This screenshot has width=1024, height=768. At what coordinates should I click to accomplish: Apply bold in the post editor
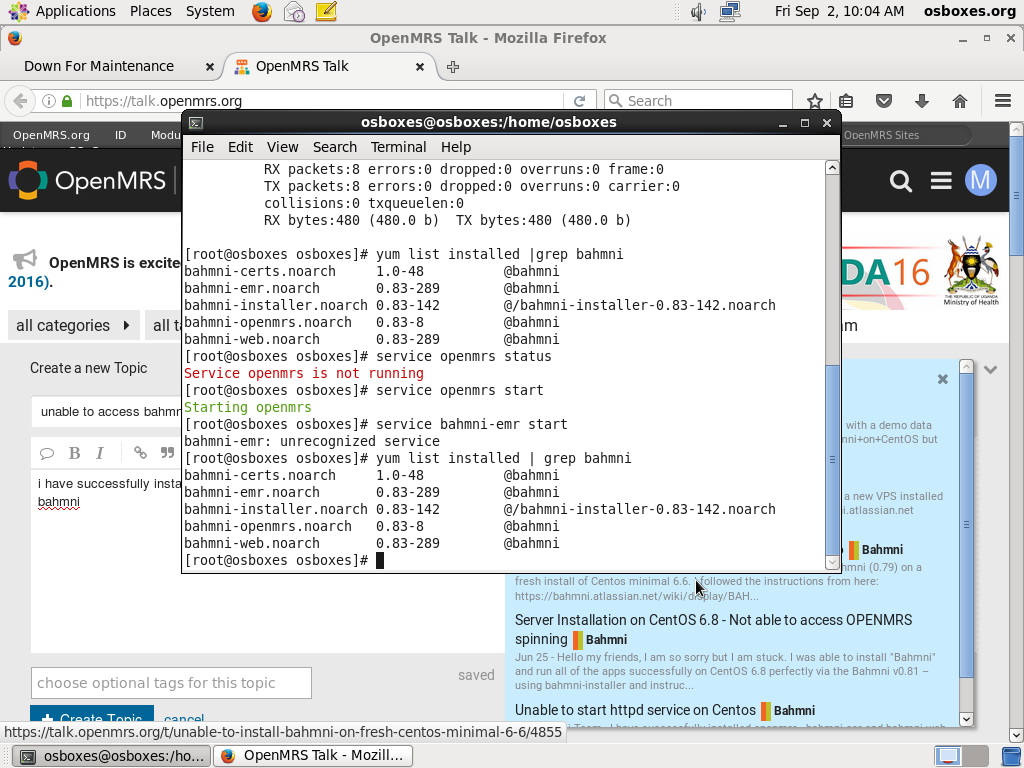tap(74, 453)
